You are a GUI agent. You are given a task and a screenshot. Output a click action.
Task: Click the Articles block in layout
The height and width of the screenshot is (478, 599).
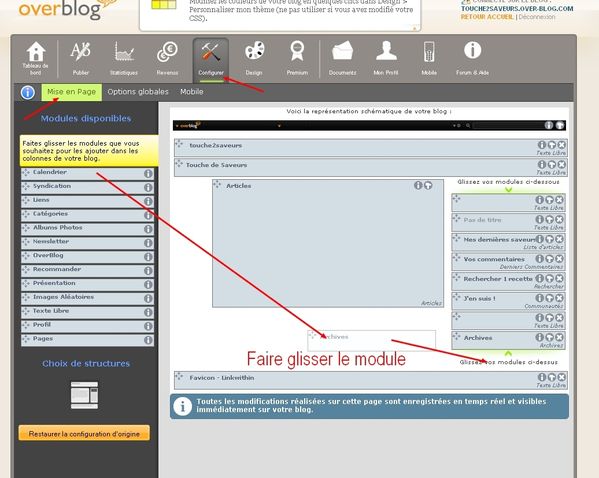(x=328, y=243)
